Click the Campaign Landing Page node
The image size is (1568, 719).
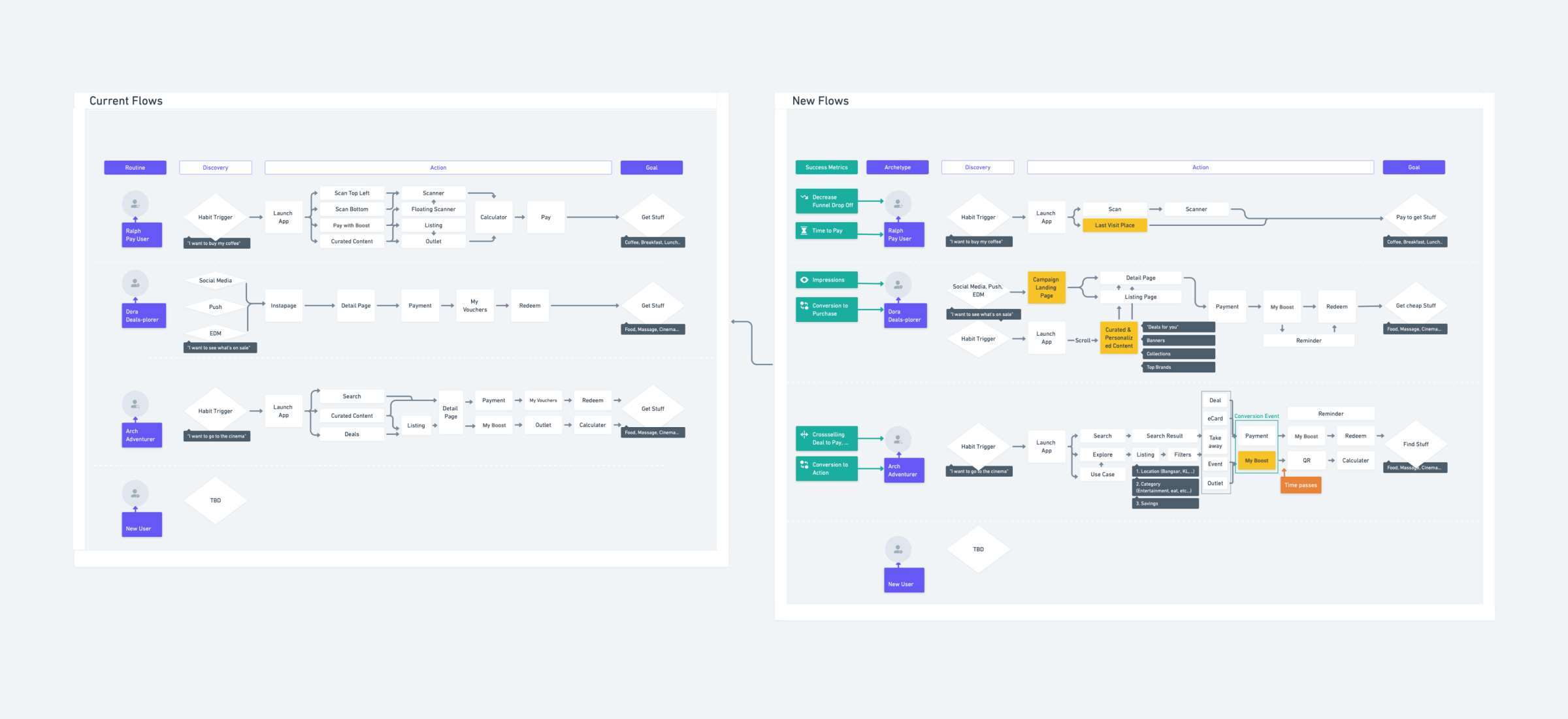pyautogui.click(x=1046, y=287)
